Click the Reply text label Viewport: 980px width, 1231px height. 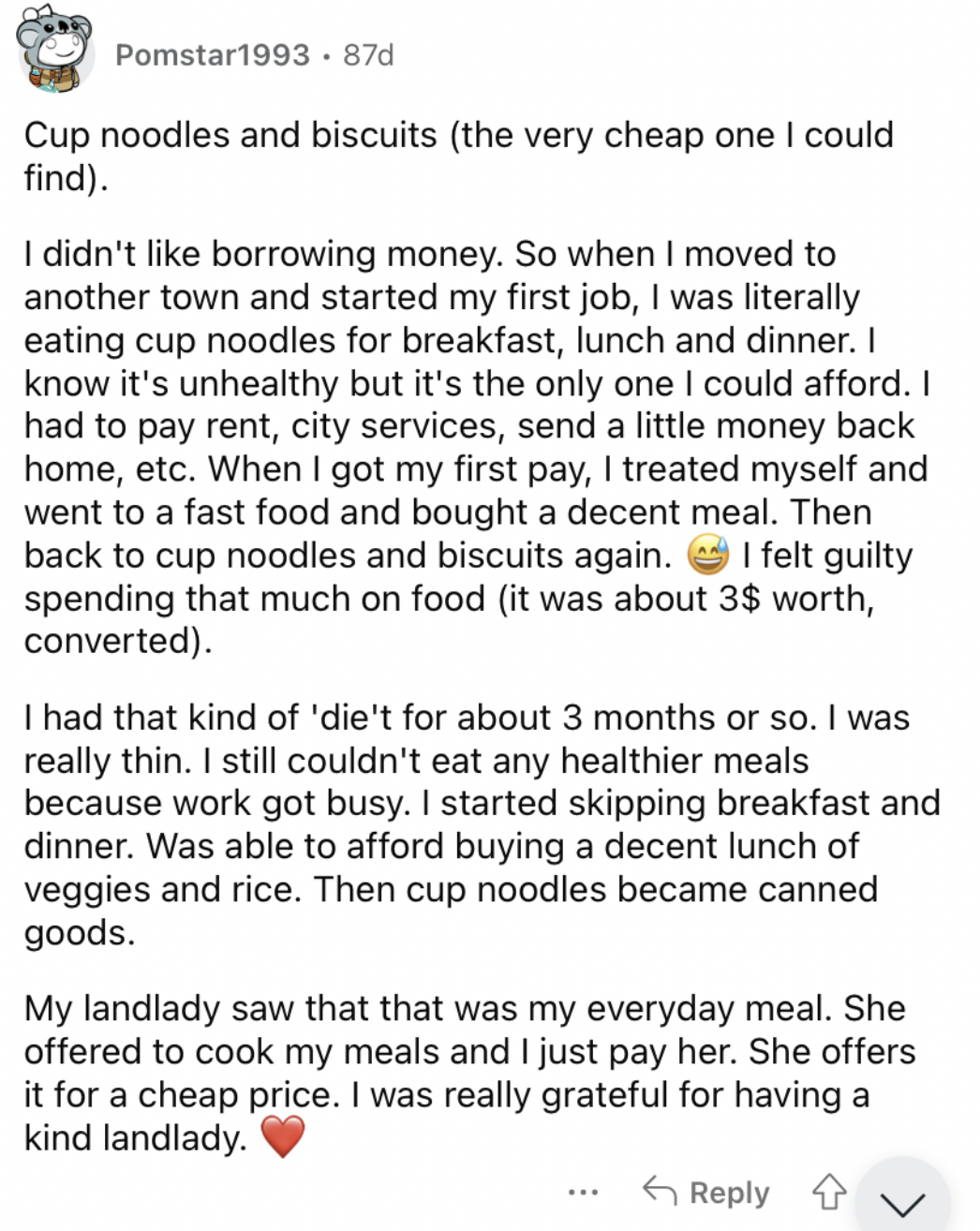coord(729,1193)
